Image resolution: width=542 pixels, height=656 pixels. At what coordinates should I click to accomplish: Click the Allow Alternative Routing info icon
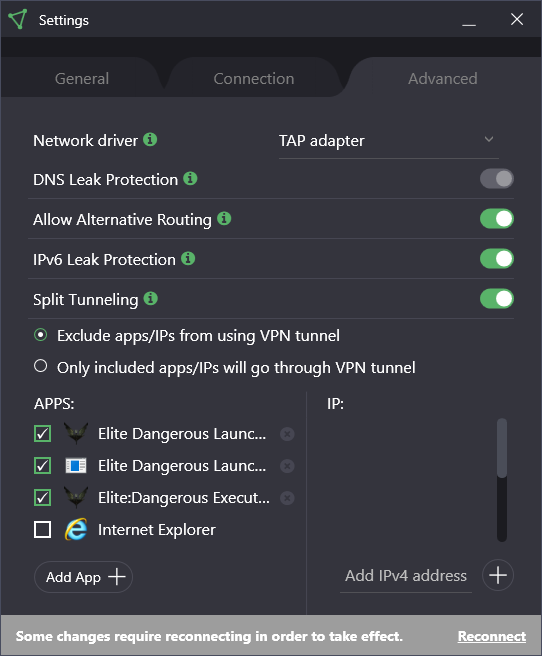pos(224,218)
